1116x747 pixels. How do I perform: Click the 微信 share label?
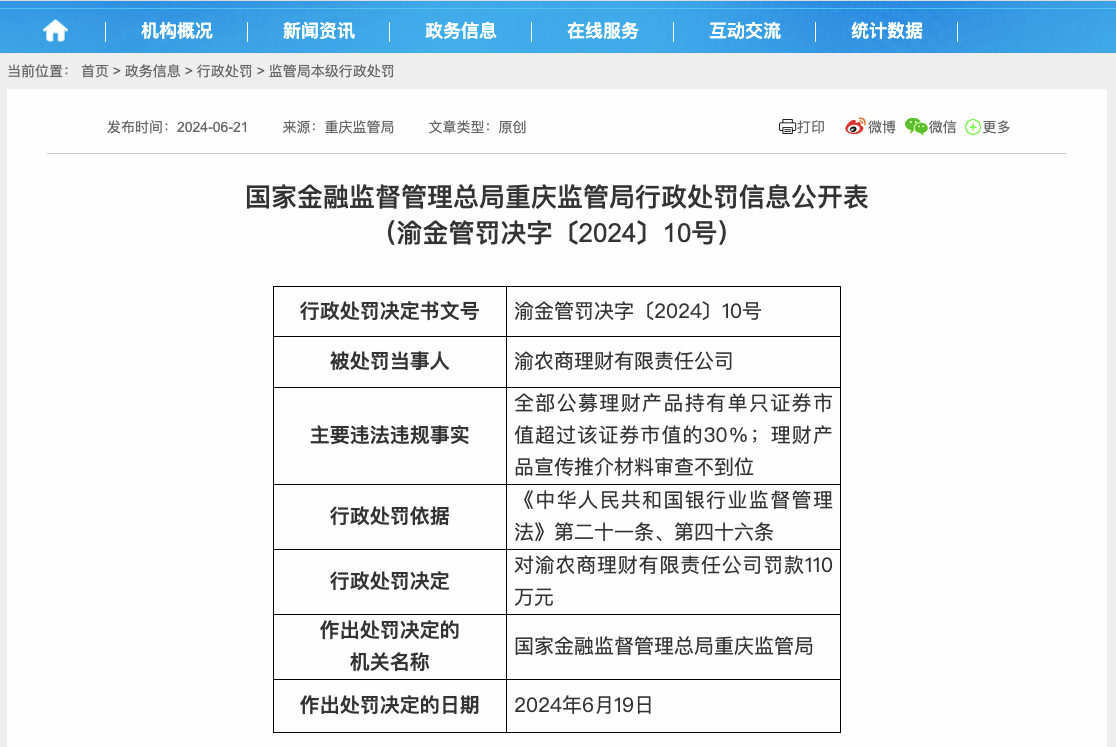(942, 127)
